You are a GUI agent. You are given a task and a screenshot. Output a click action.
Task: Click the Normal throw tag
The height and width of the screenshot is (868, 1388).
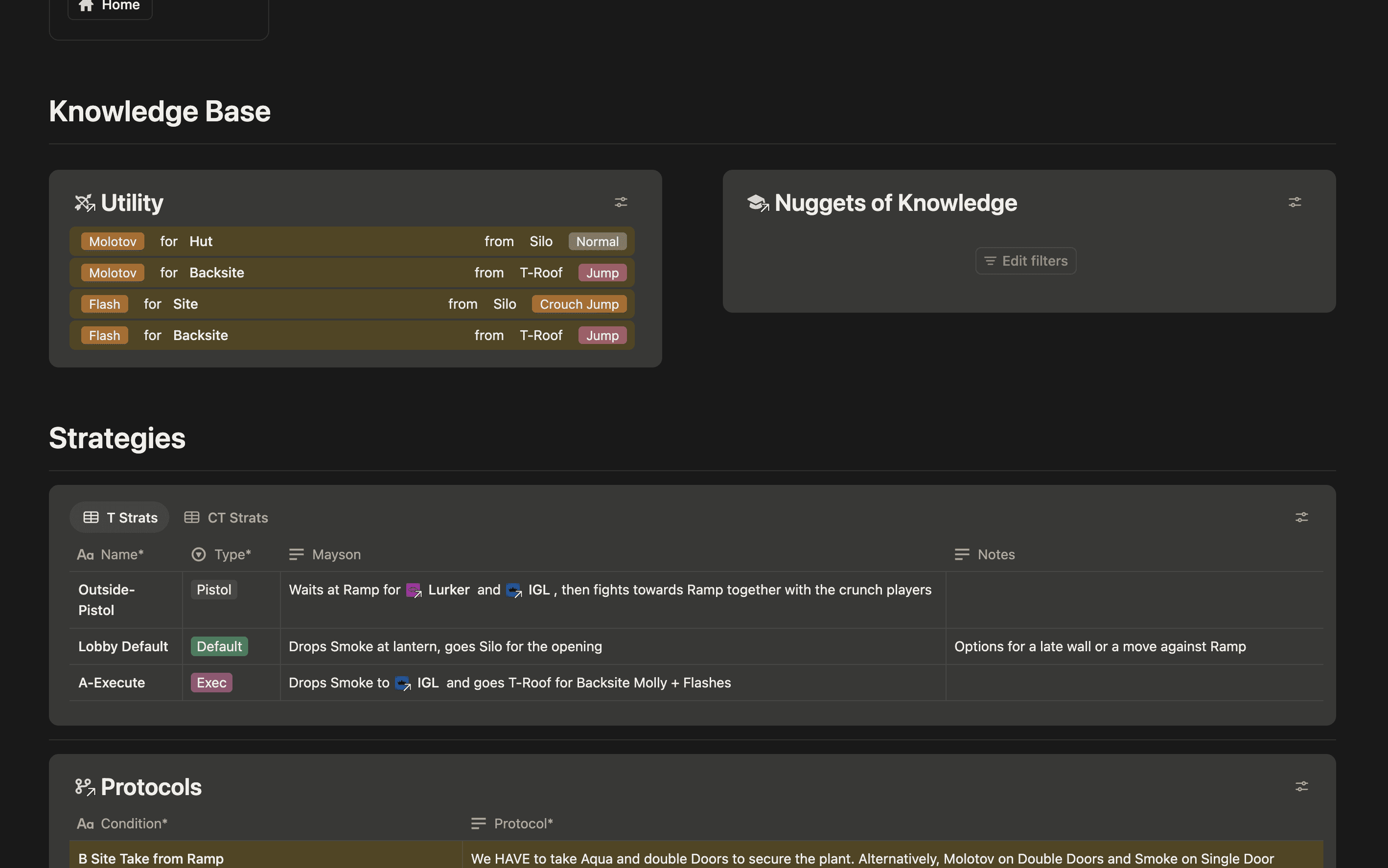[x=597, y=242]
